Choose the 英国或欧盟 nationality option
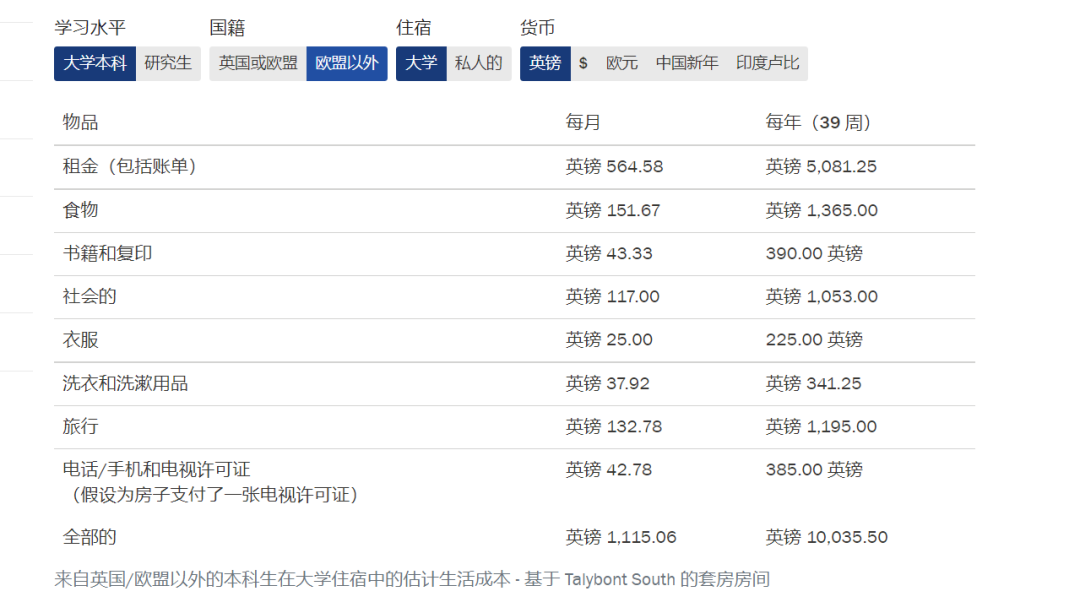Viewport: 1080px width, 613px height. [x=258, y=63]
